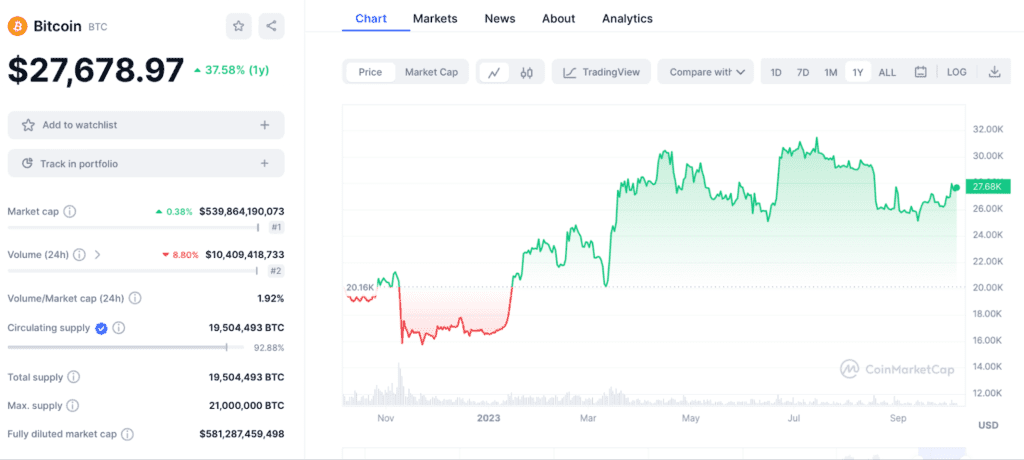1024x460 pixels.
Task: Click plus icon on Add to watchlist
Action: point(264,125)
